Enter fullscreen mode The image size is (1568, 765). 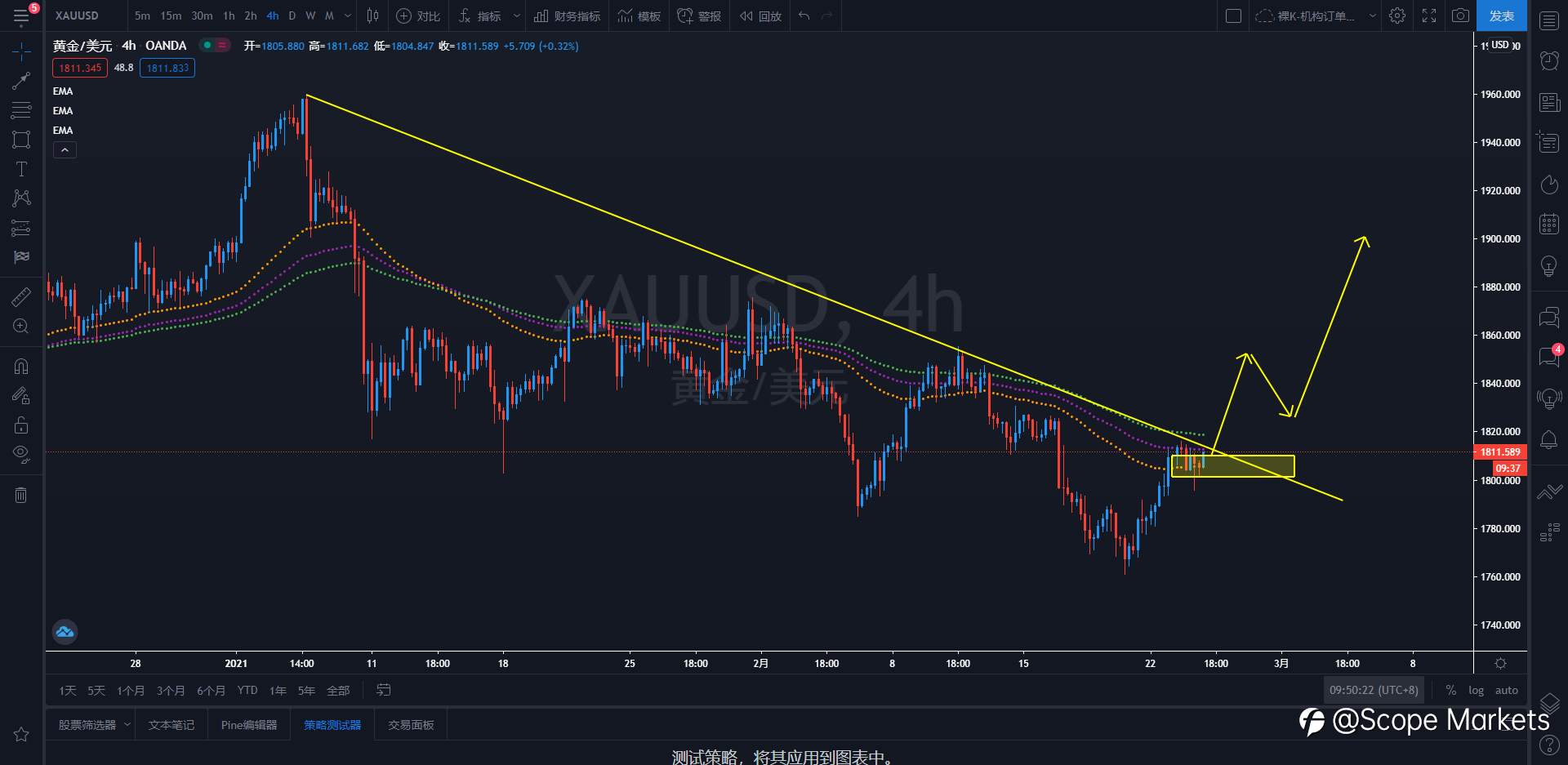pyautogui.click(x=1429, y=16)
